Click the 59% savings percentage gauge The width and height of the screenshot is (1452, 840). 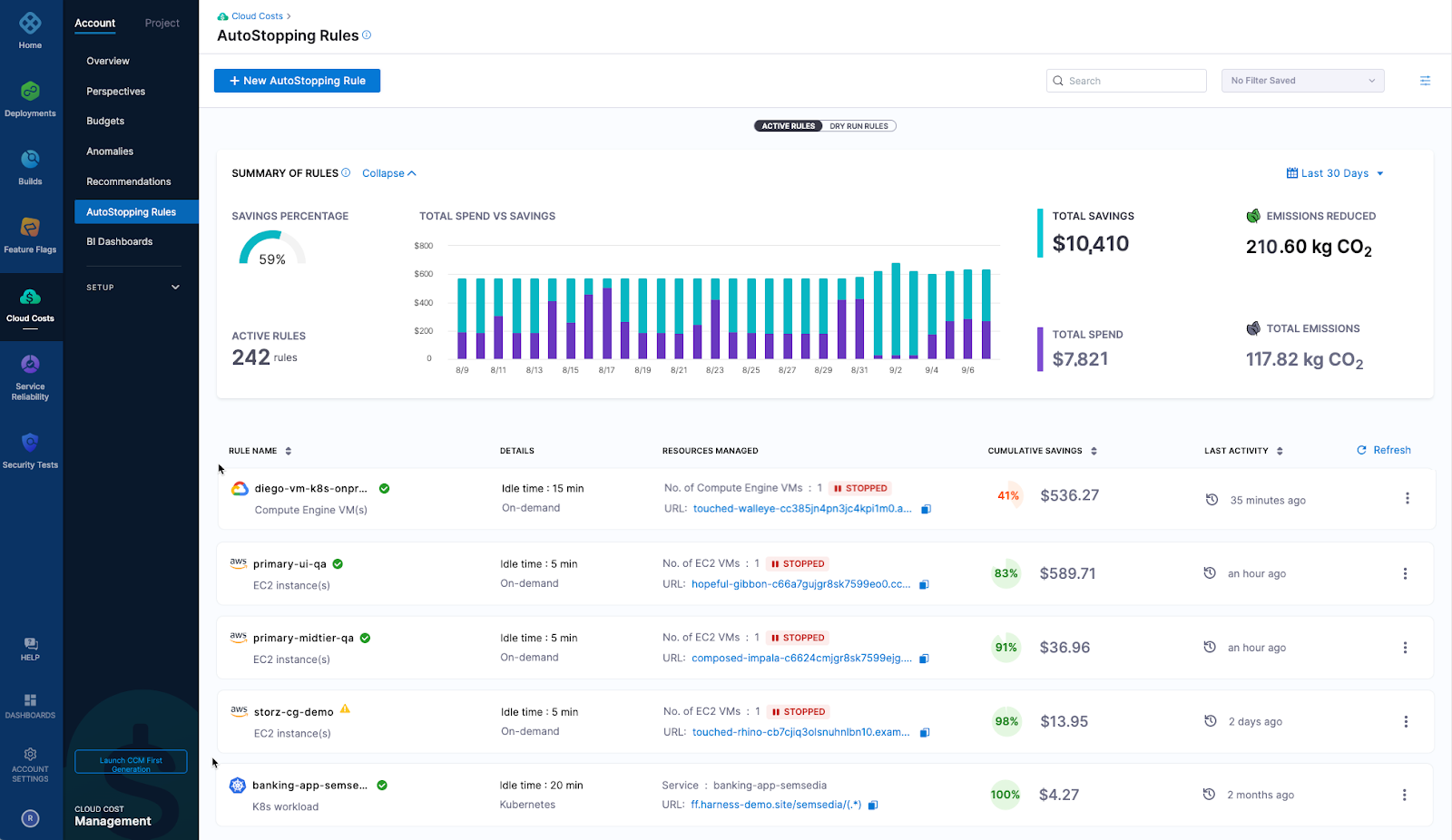tap(272, 248)
